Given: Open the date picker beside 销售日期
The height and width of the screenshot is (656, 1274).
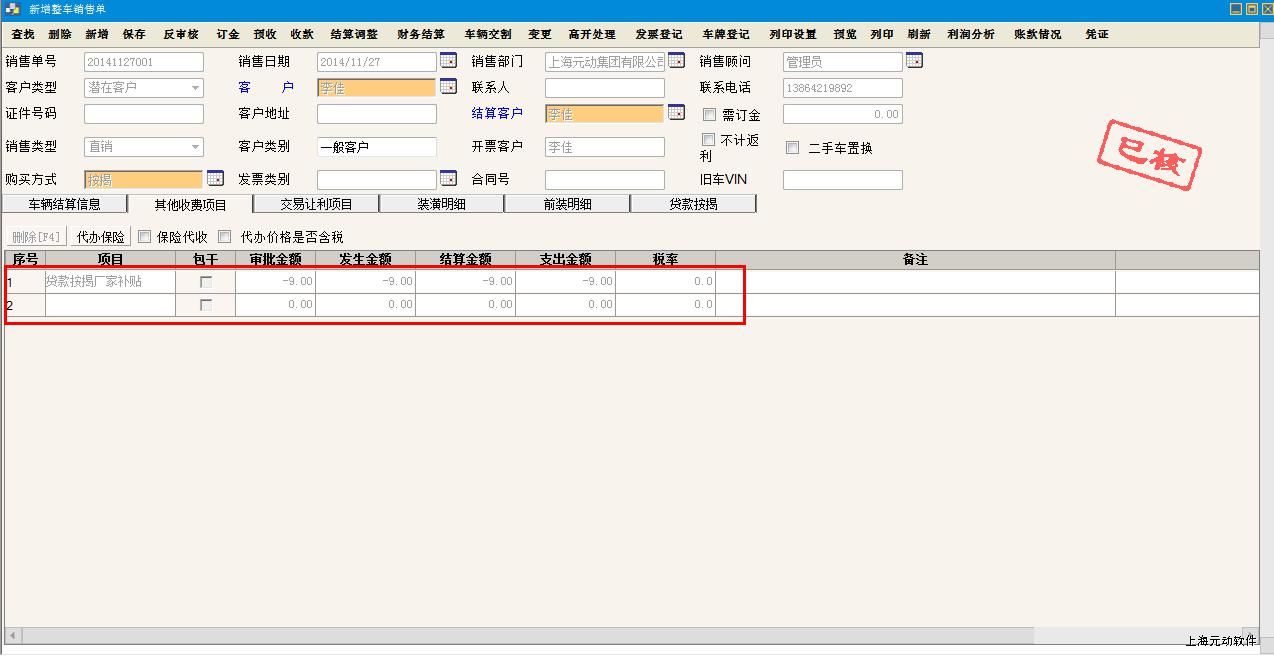Looking at the screenshot, I should coord(448,61).
